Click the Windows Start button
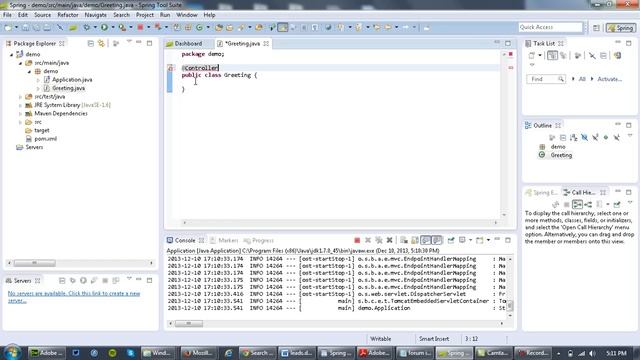This screenshot has height=360, width=640. (12, 353)
